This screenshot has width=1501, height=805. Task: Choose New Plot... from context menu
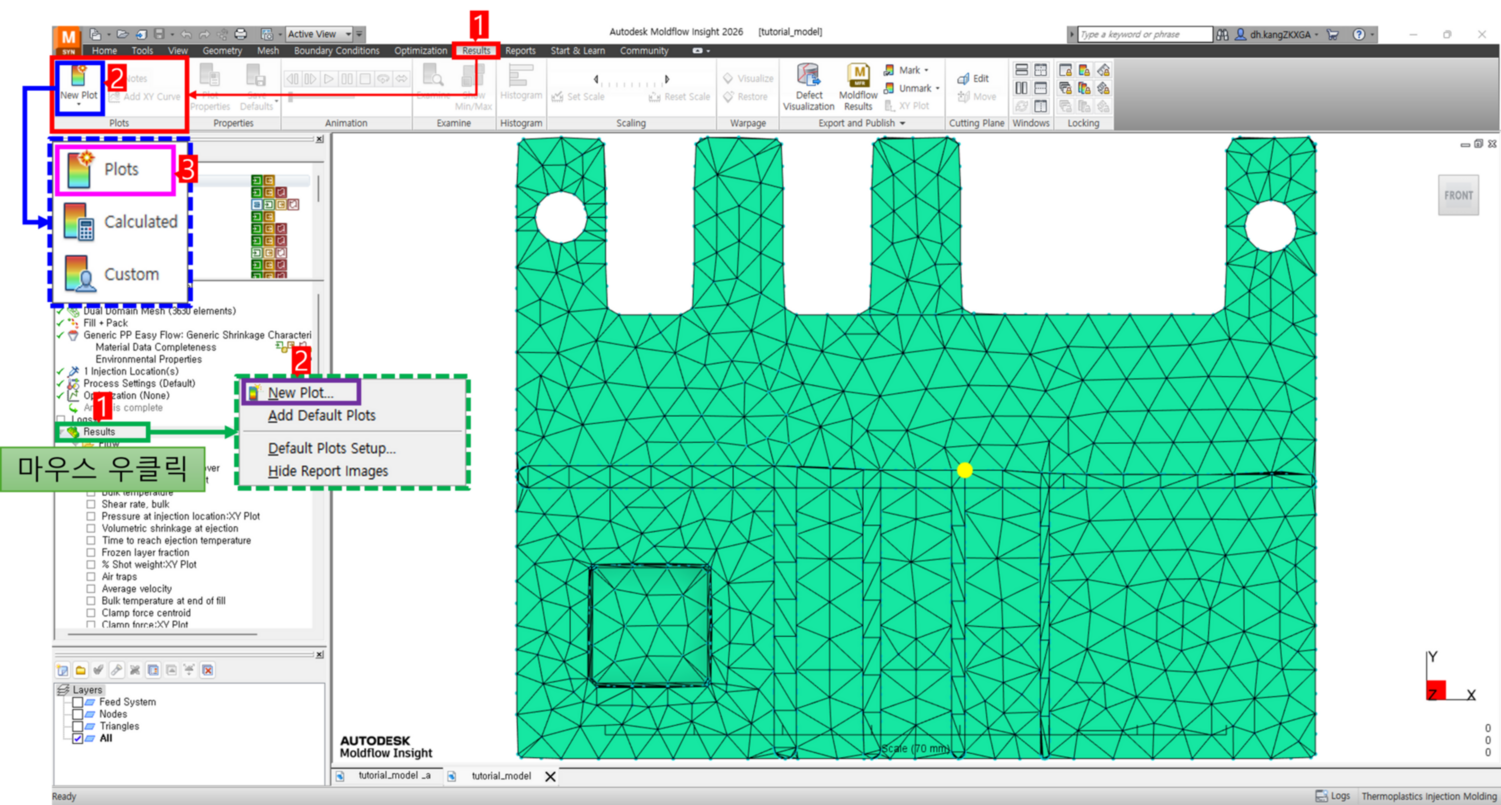point(300,393)
